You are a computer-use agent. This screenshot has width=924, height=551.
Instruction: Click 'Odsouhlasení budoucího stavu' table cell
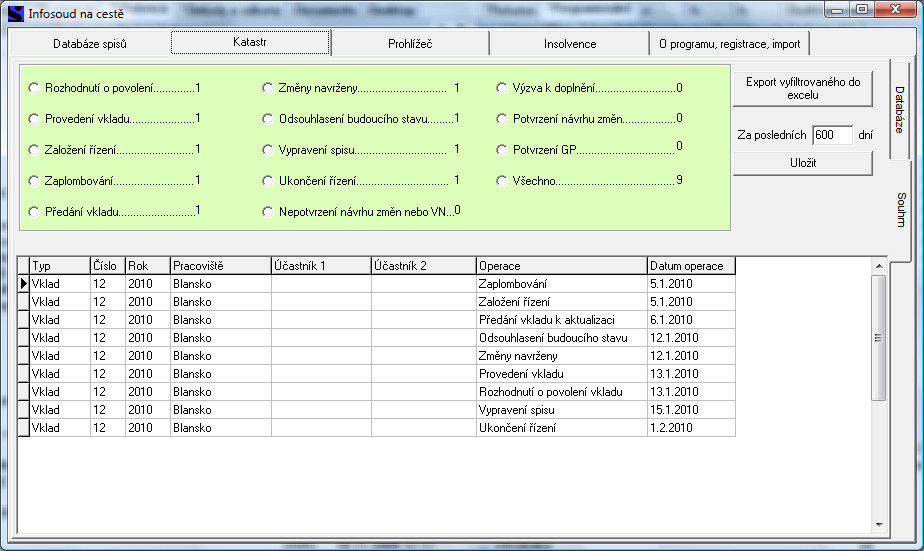coord(562,338)
